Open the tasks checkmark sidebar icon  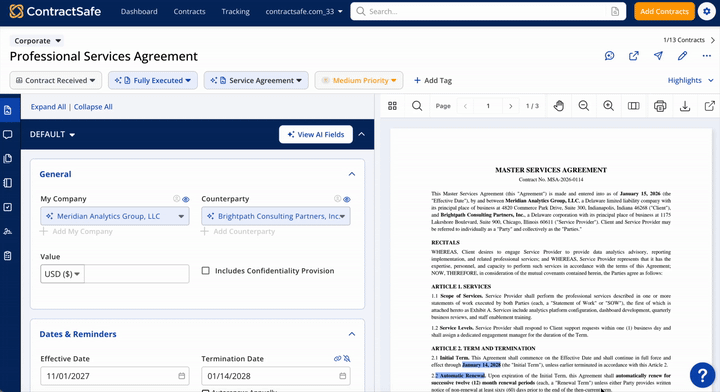tap(8, 207)
